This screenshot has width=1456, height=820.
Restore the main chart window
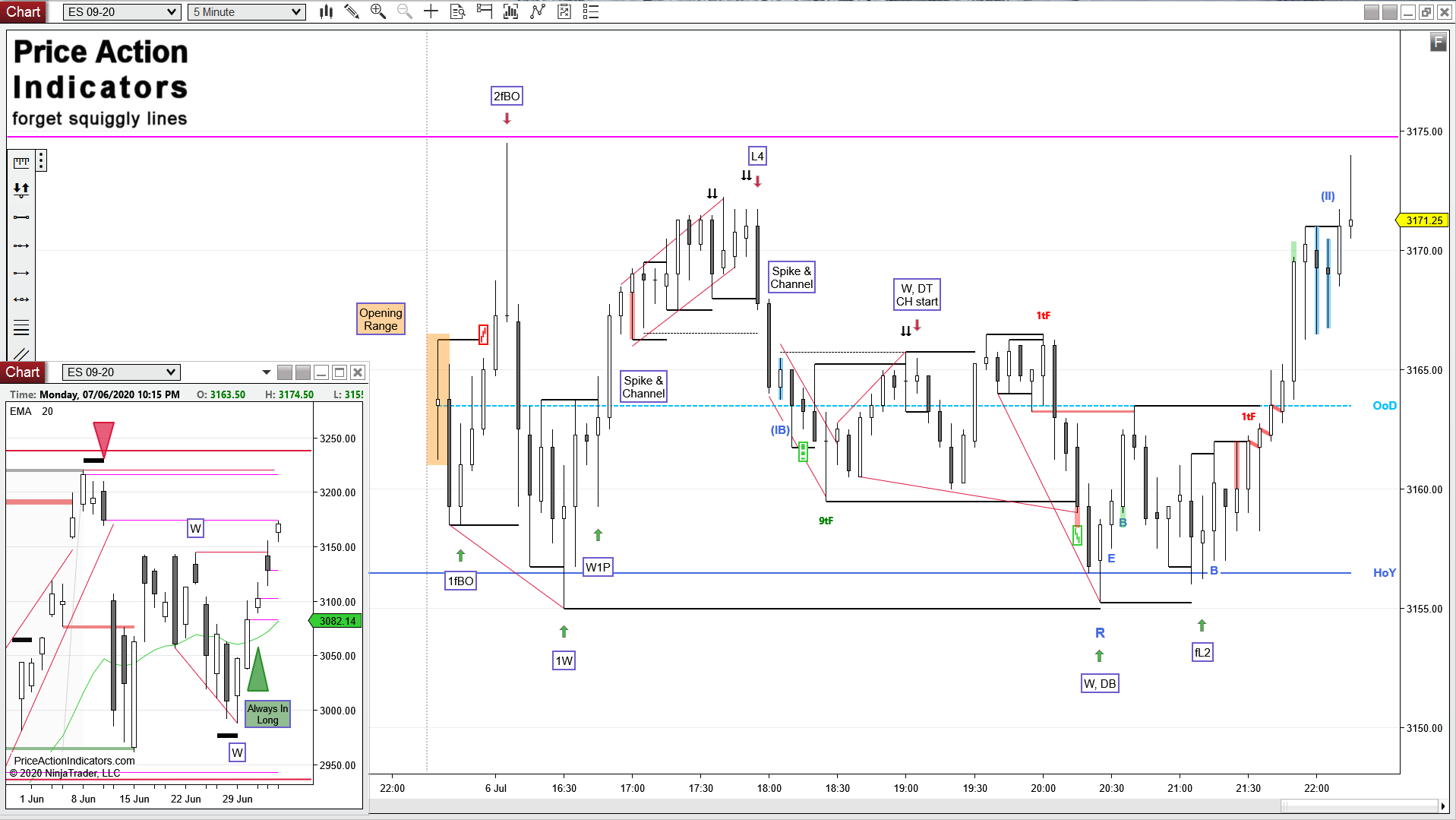pos(1426,11)
